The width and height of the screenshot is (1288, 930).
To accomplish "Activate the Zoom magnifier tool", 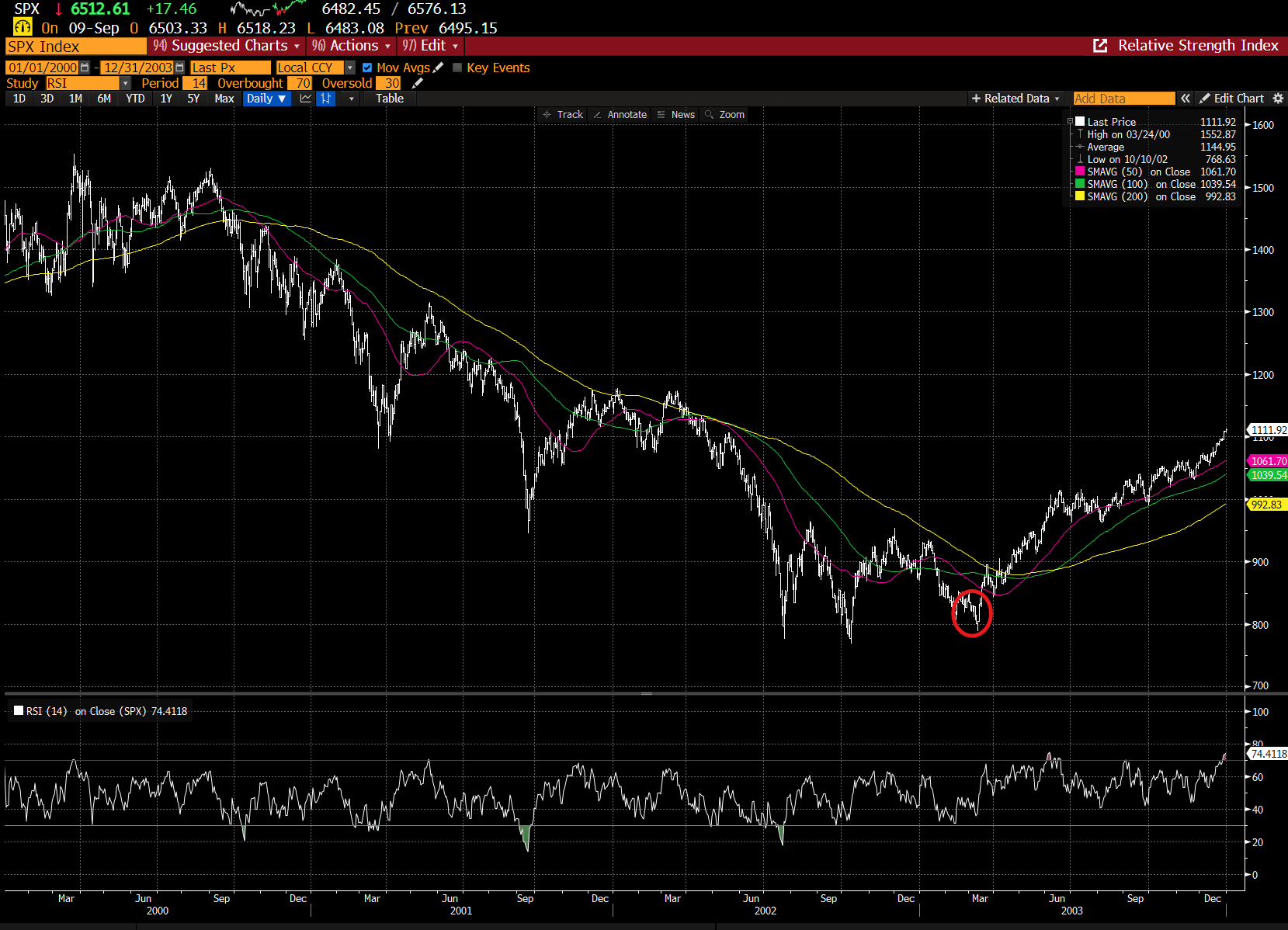I will click(x=725, y=115).
